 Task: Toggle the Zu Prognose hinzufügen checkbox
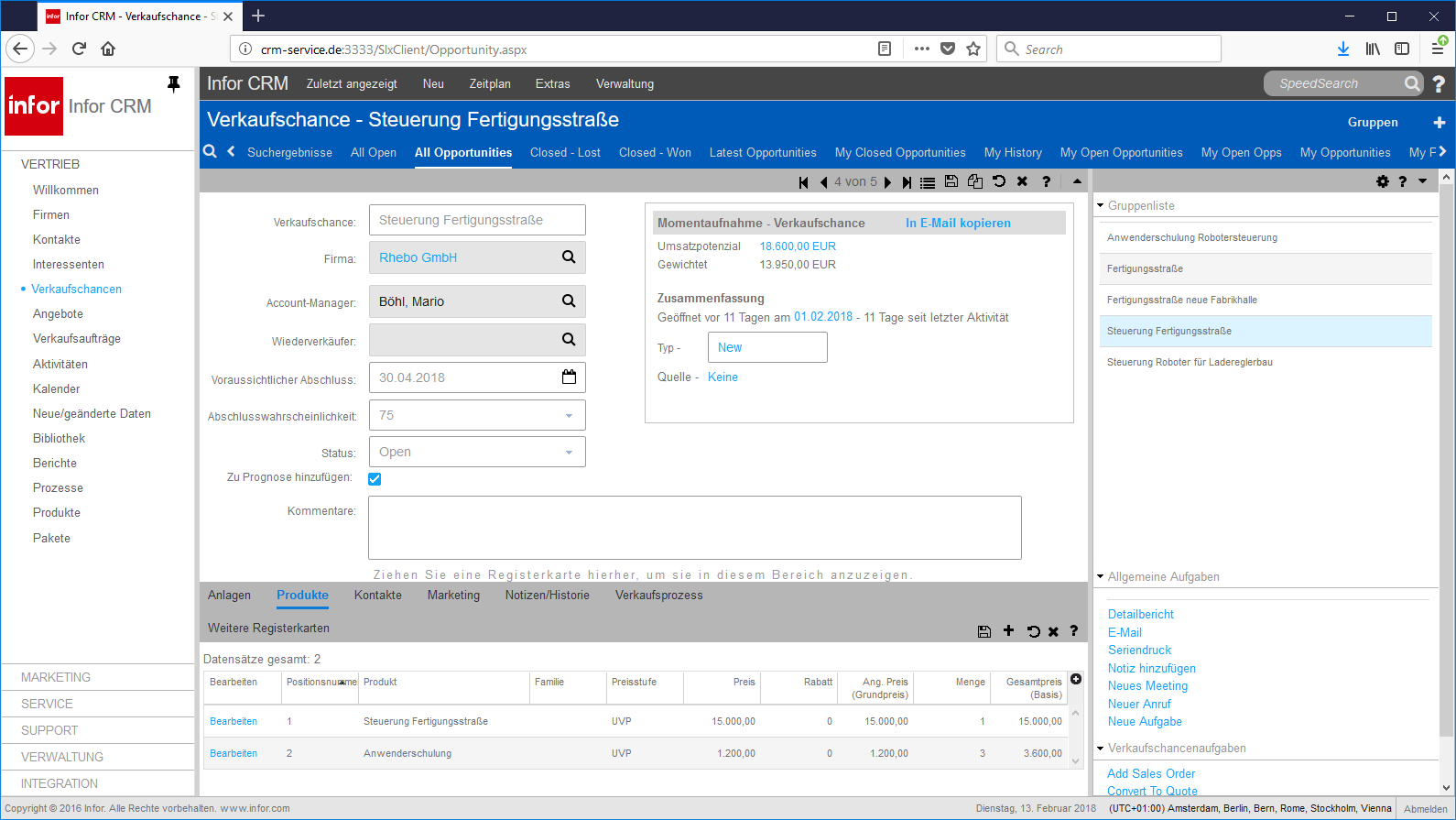[x=375, y=479]
